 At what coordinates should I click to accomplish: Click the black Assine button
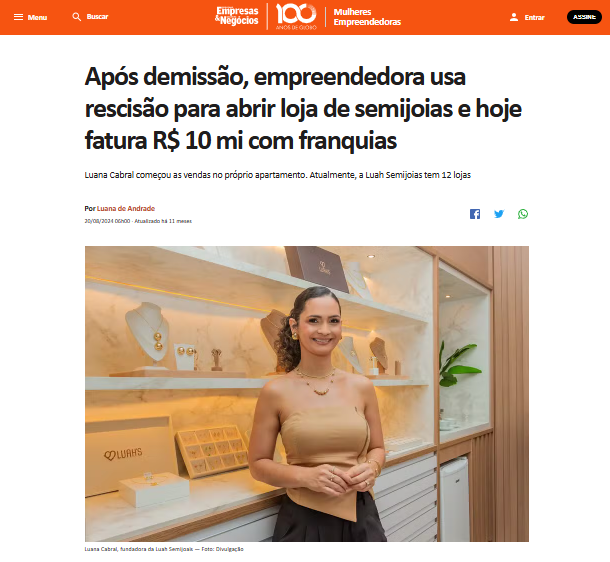click(584, 17)
